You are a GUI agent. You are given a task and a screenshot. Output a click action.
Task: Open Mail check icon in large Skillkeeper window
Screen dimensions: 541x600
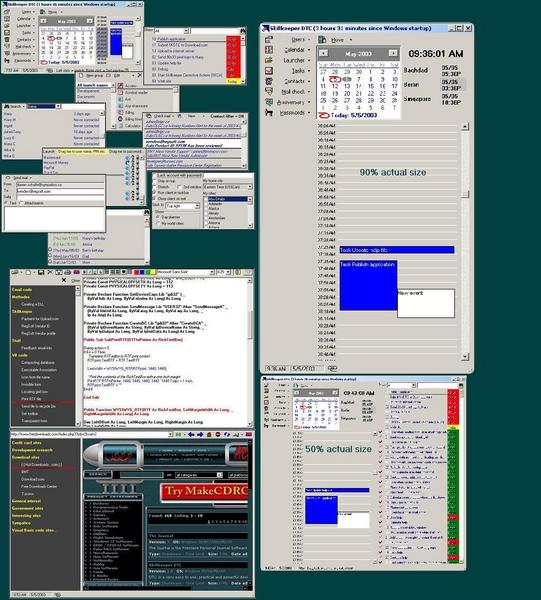pos(269,91)
